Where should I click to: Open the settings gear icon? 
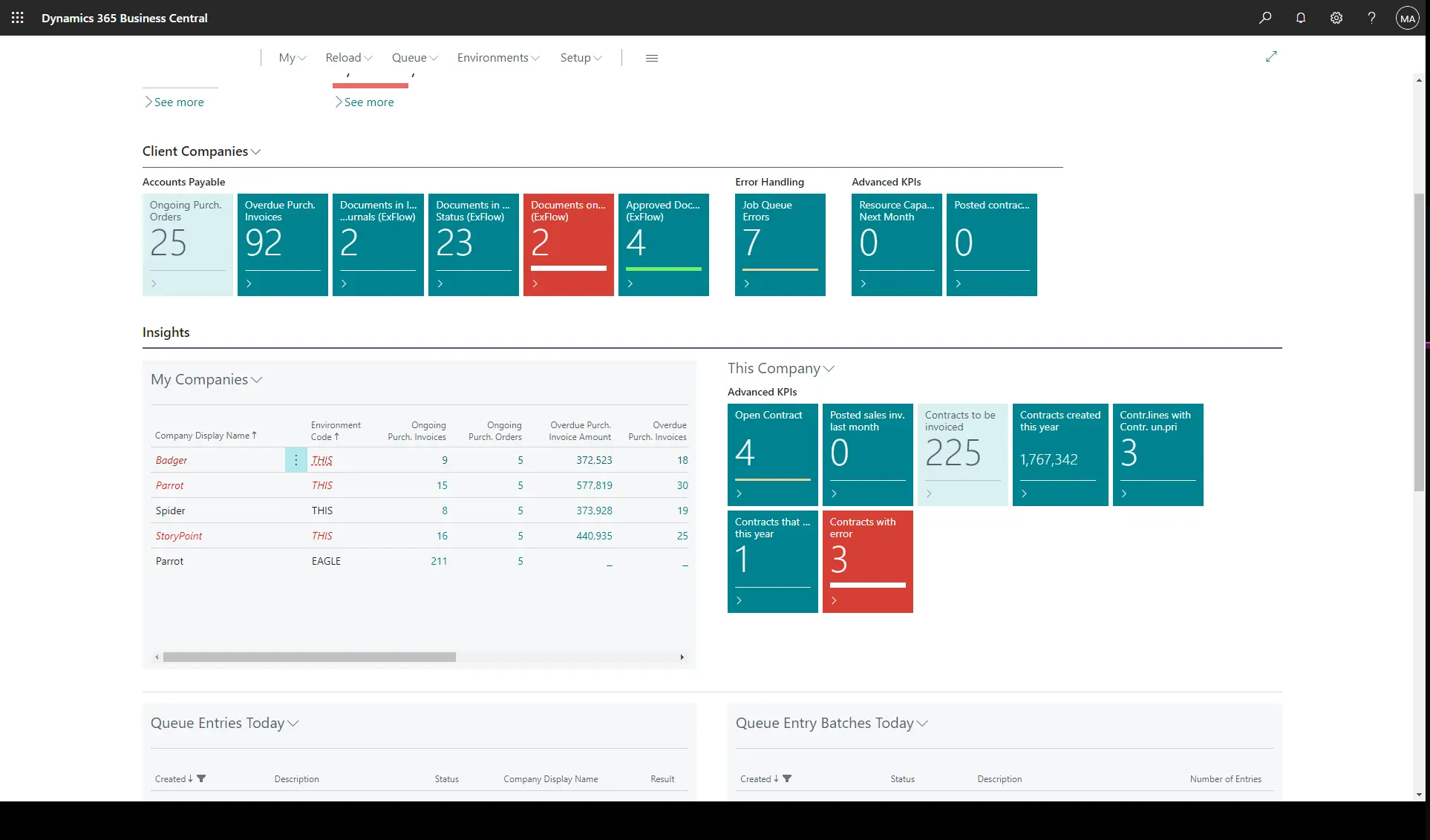click(1336, 18)
